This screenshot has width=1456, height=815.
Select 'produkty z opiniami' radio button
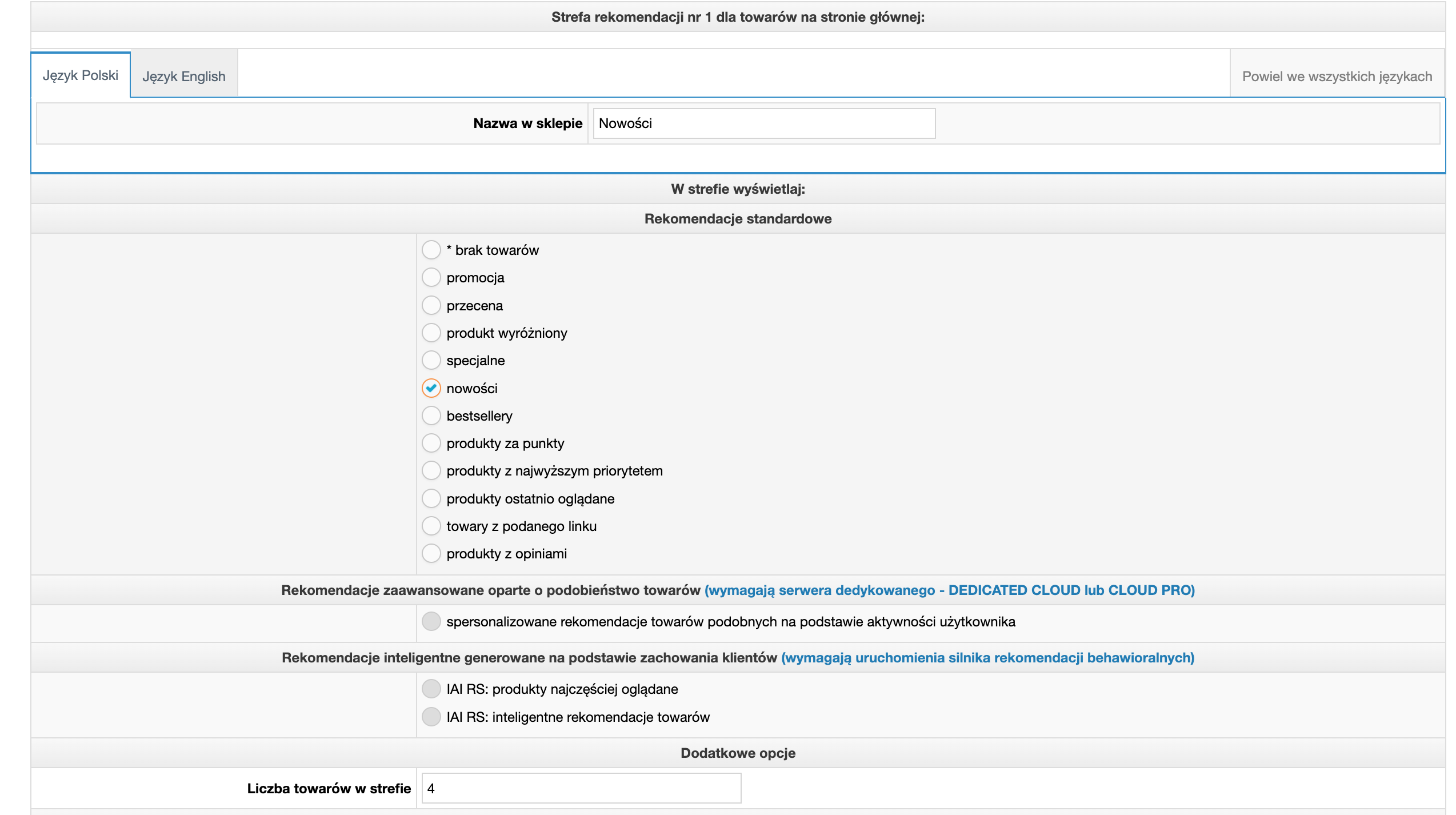[431, 553]
